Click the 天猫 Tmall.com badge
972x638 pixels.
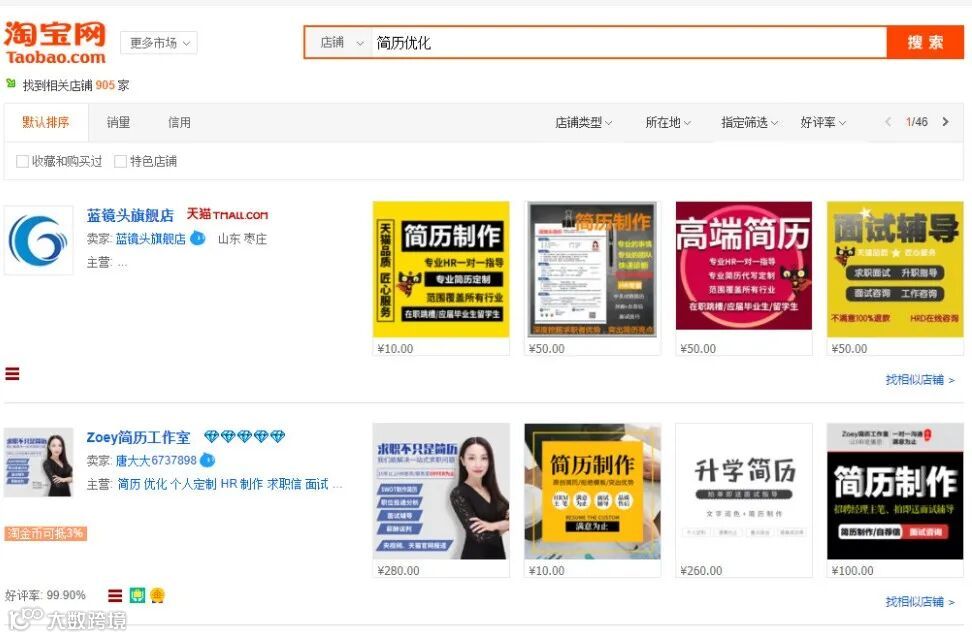(x=228, y=215)
